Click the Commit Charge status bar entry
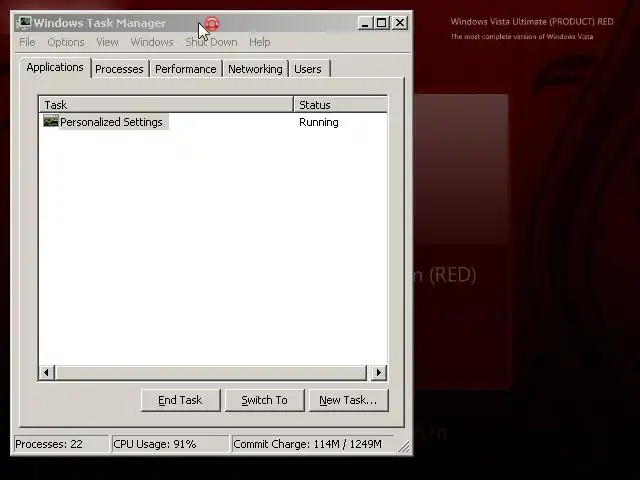 pyautogui.click(x=313, y=444)
